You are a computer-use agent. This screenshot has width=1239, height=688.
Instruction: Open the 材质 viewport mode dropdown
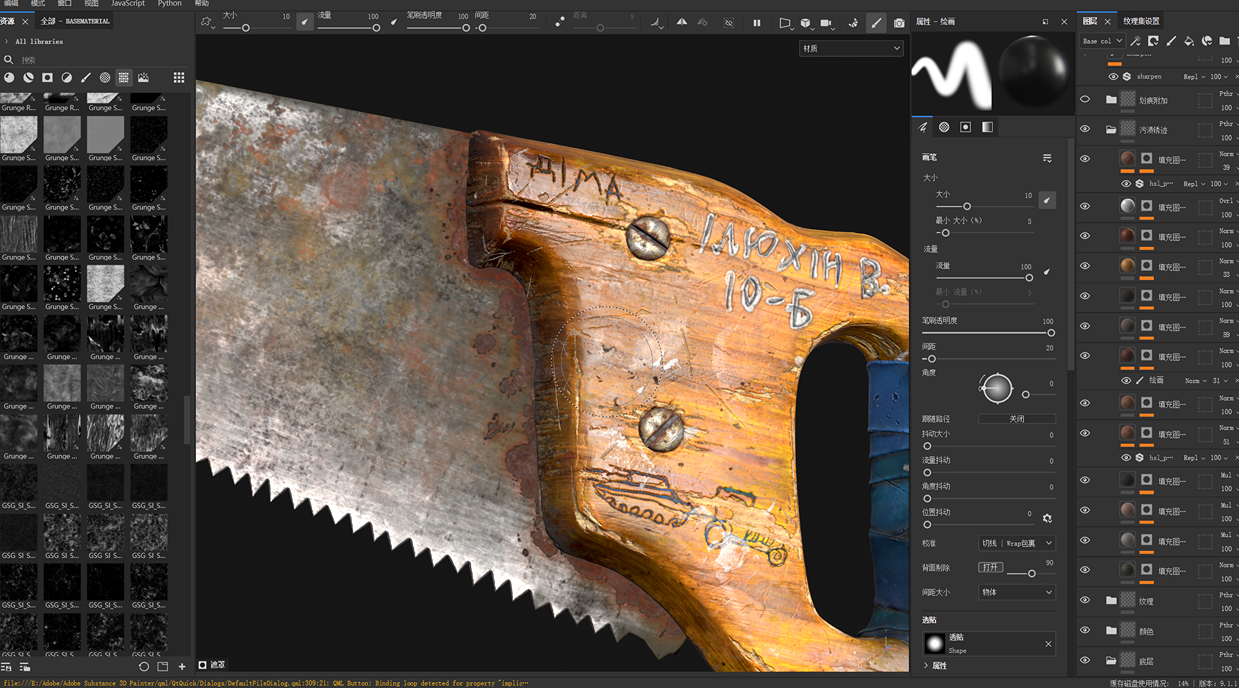pyautogui.click(x=850, y=48)
